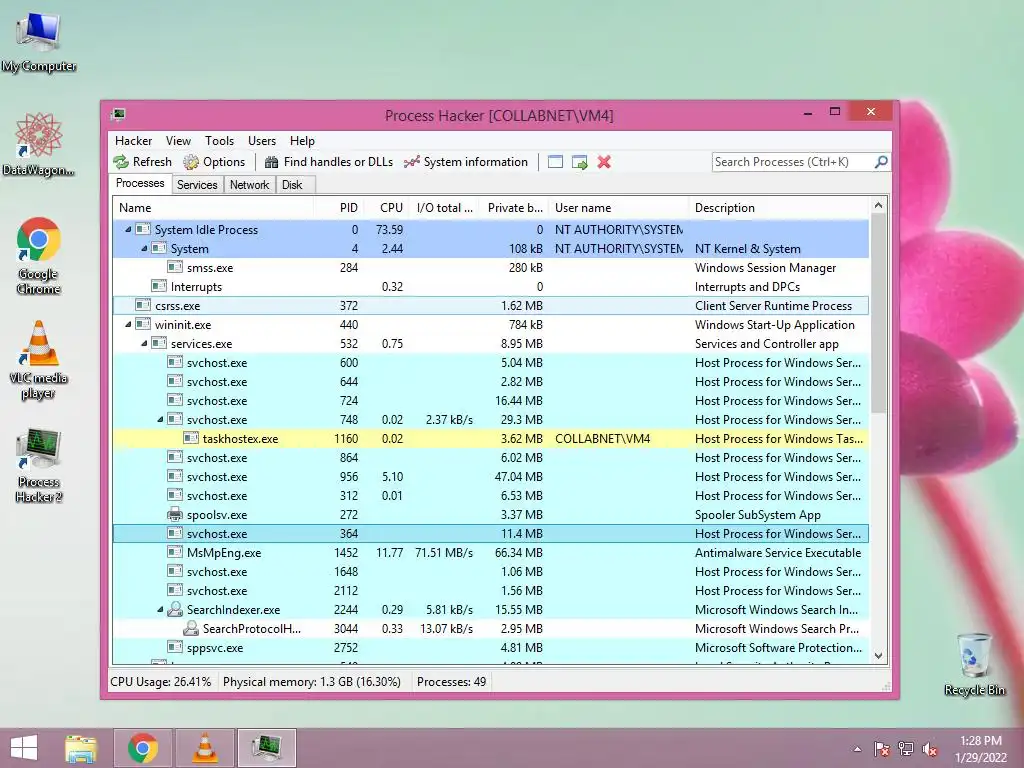Click the taskhostex.exe process icon
Image resolution: width=1024 pixels, height=768 pixels.
click(x=191, y=438)
